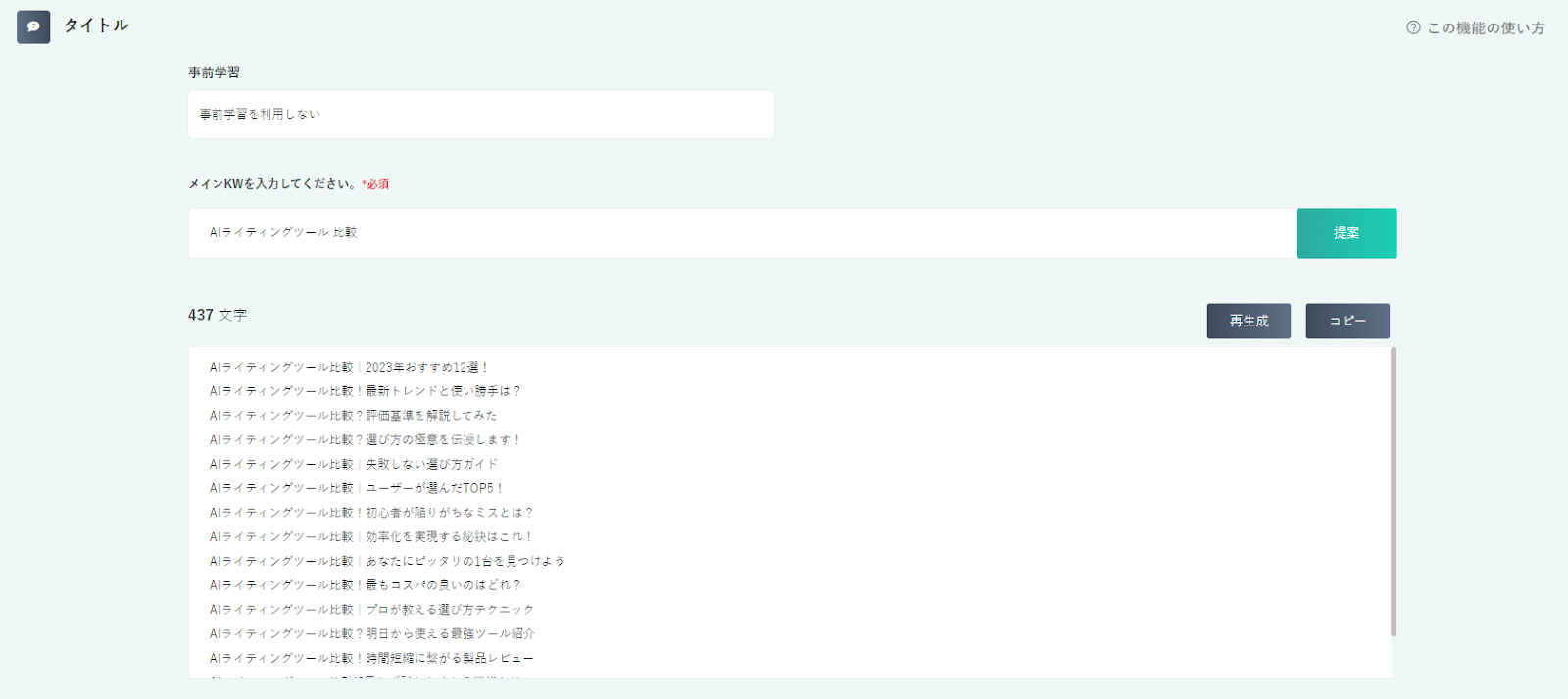The width and height of the screenshot is (1568, 699).
Task: Focus the メインKW input field
Action: pos(742,233)
